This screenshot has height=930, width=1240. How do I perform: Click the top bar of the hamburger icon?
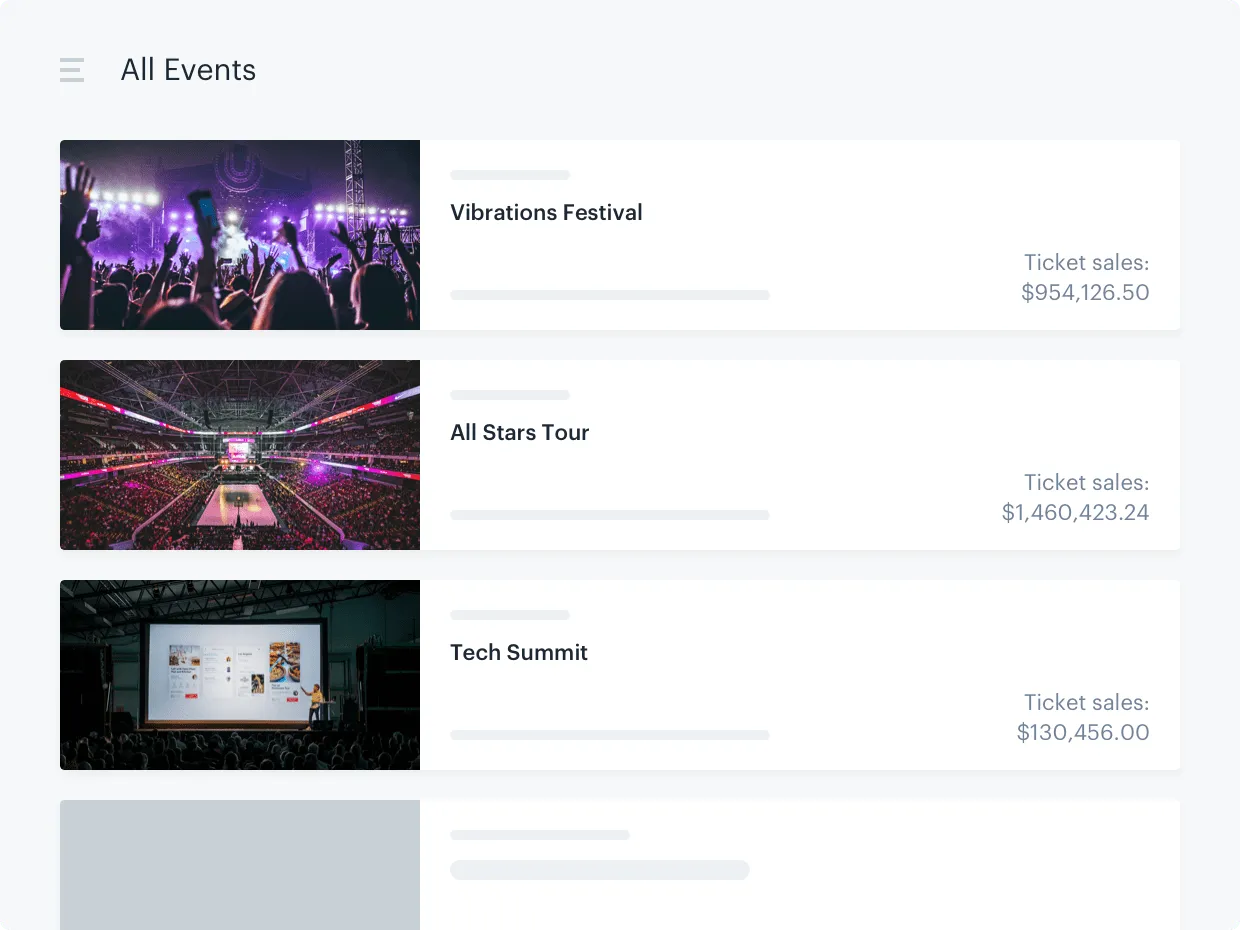point(72,61)
